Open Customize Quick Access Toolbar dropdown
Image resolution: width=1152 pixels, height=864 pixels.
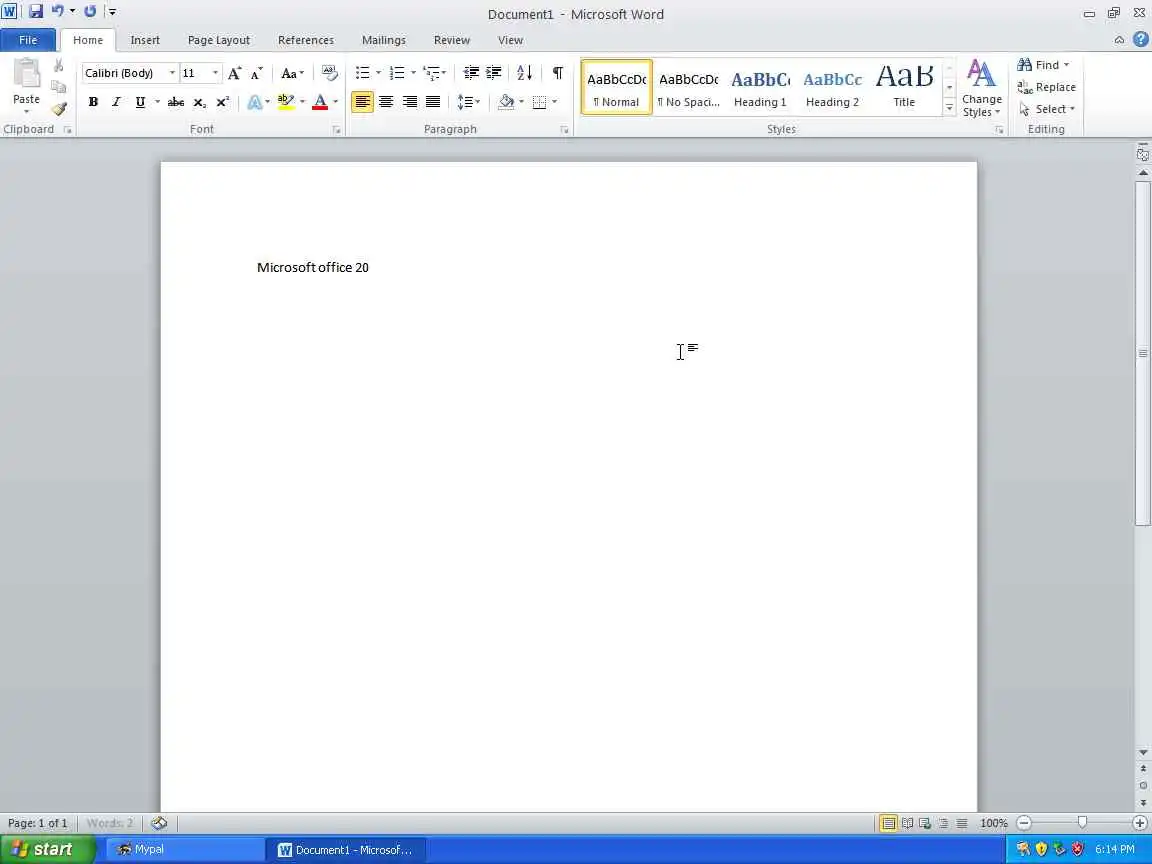click(112, 11)
